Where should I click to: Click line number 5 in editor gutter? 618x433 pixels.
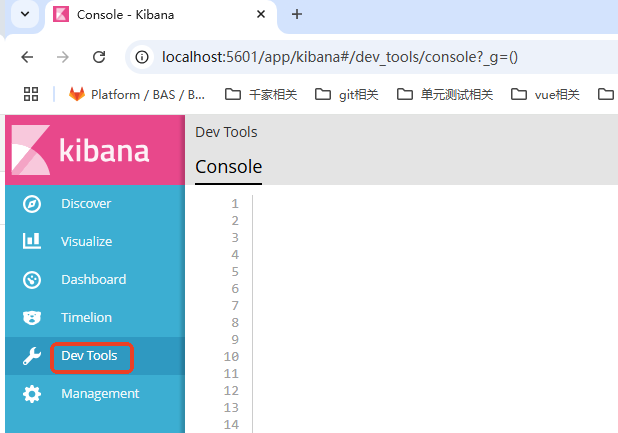click(235, 272)
